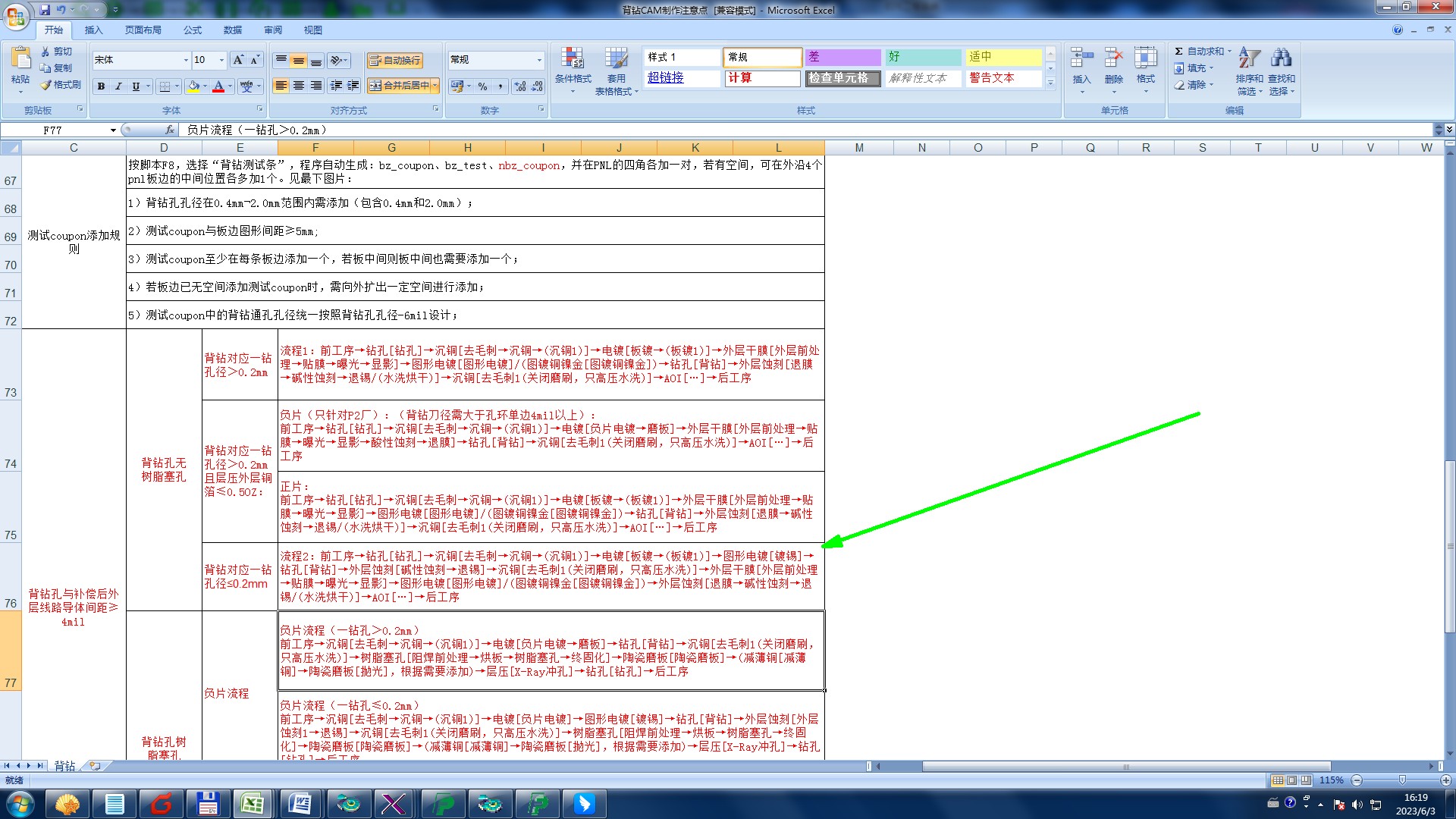This screenshot has height=819, width=1456.
Task: Toggle Wrap Text (自动换行) button
Action: [x=394, y=60]
